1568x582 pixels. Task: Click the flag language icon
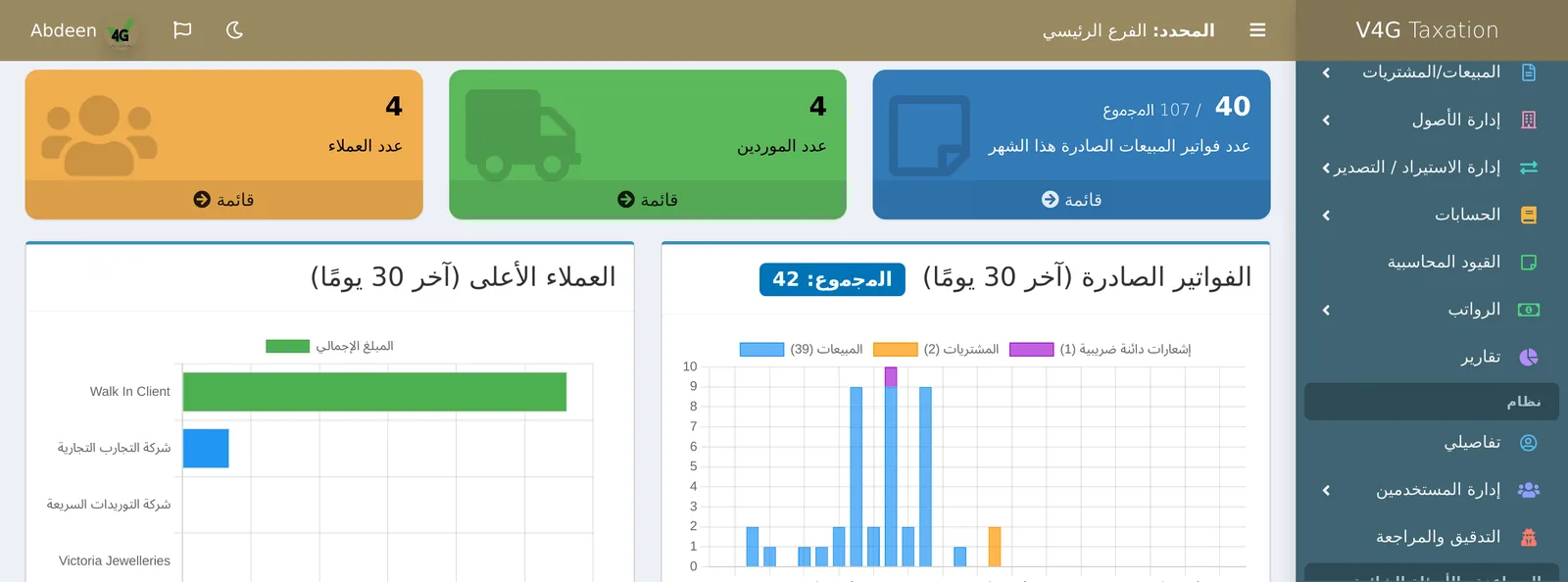coord(182,30)
